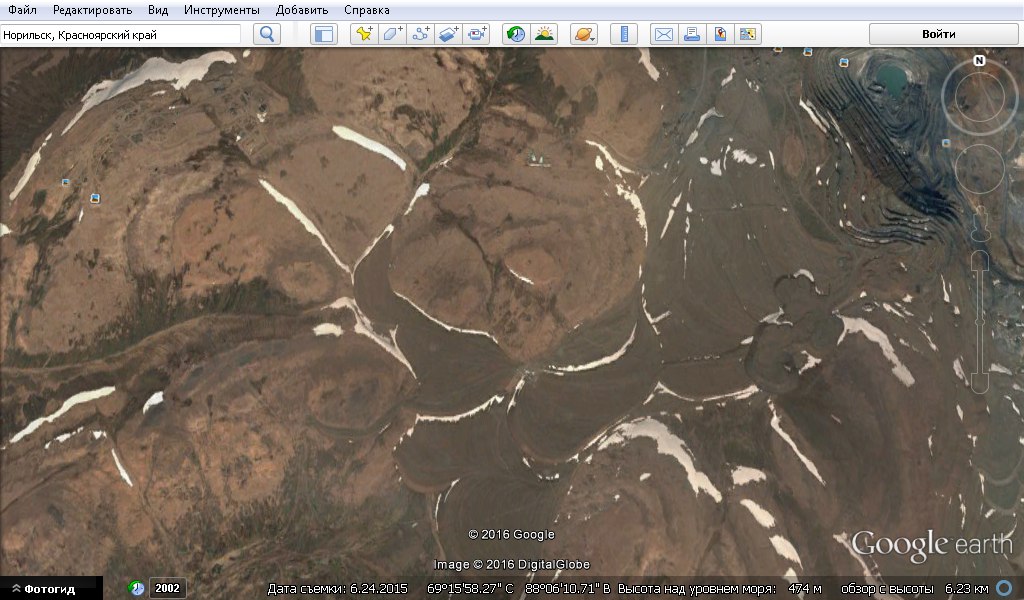Email the current view
1024x600 pixels.
pyautogui.click(x=664, y=34)
